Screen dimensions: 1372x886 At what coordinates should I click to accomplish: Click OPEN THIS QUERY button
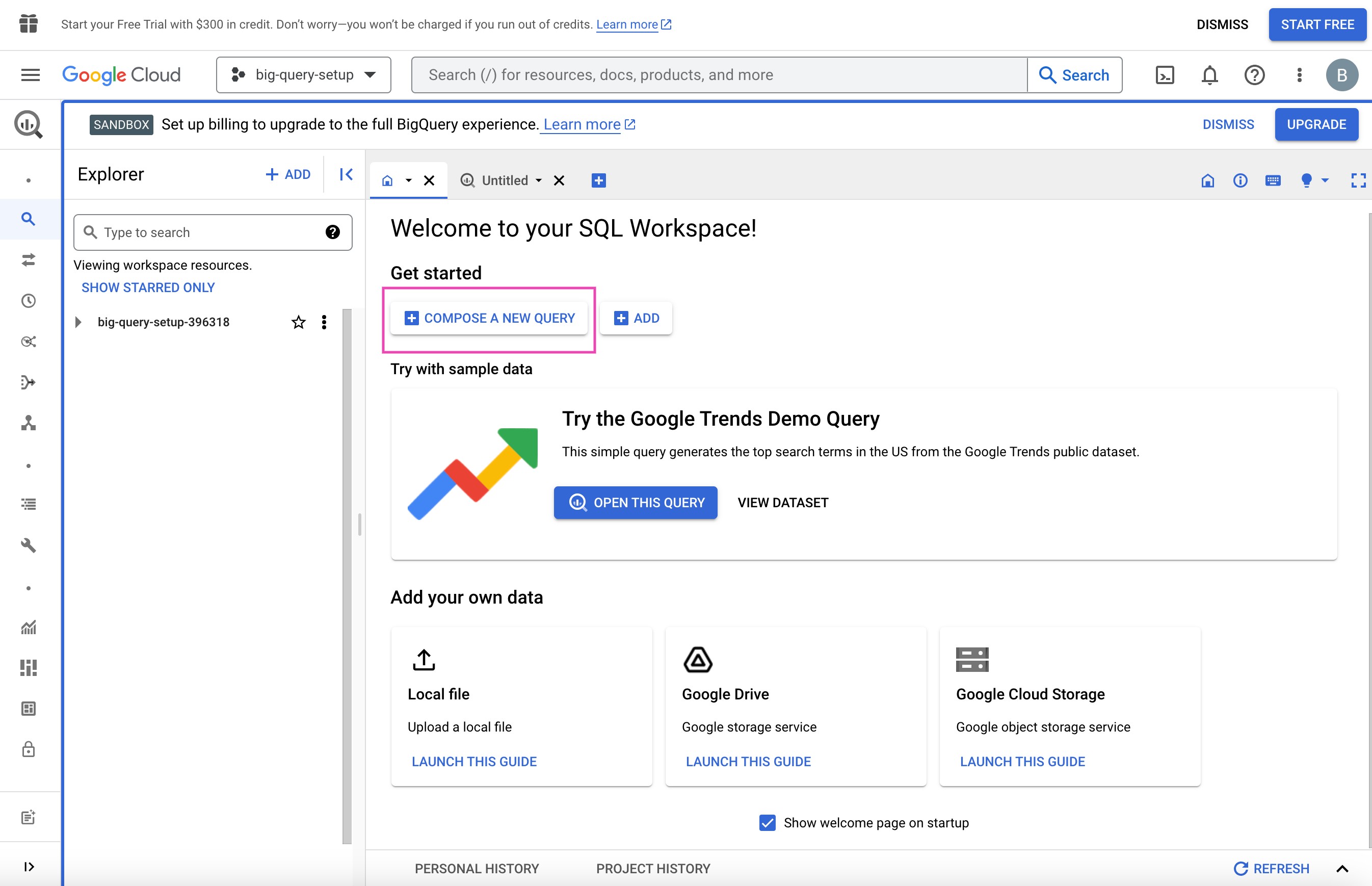pos(636,503)
